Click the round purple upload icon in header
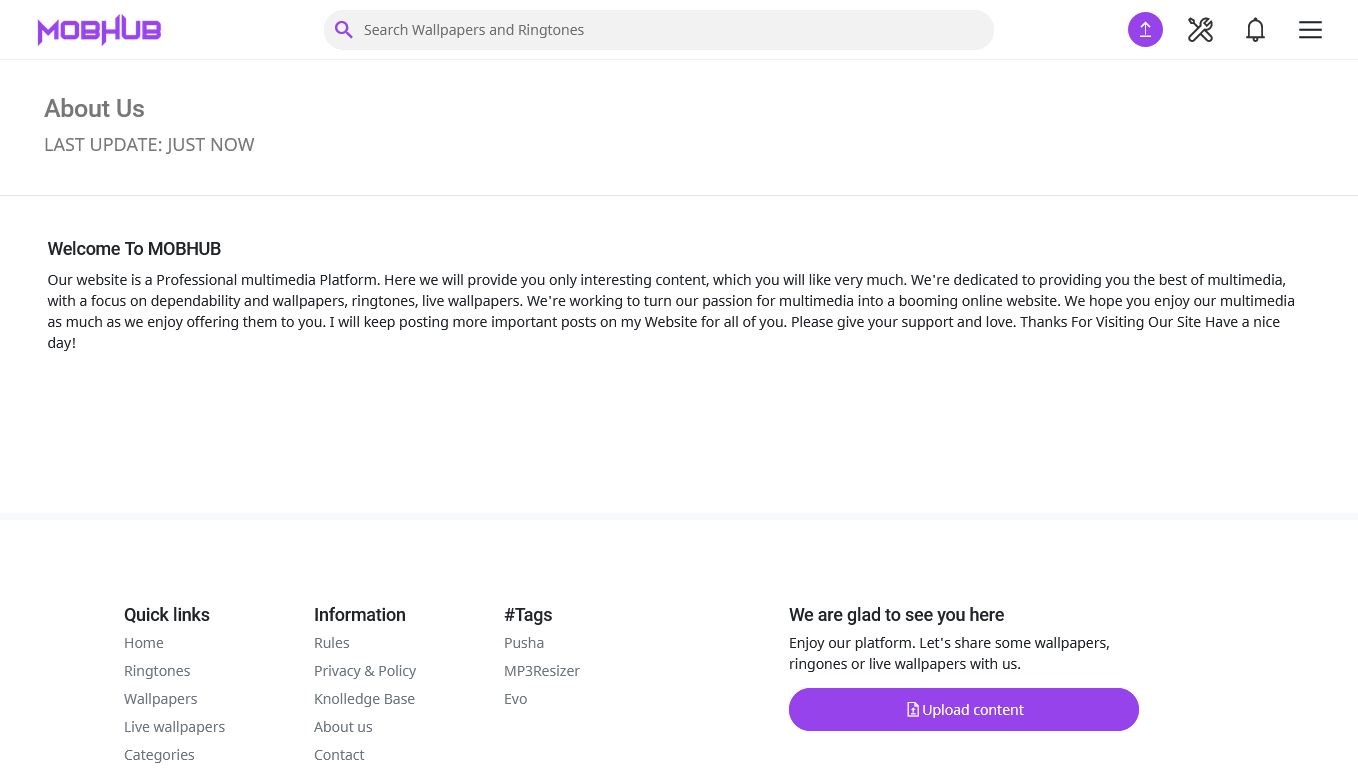 click(x=1145, y=30)
